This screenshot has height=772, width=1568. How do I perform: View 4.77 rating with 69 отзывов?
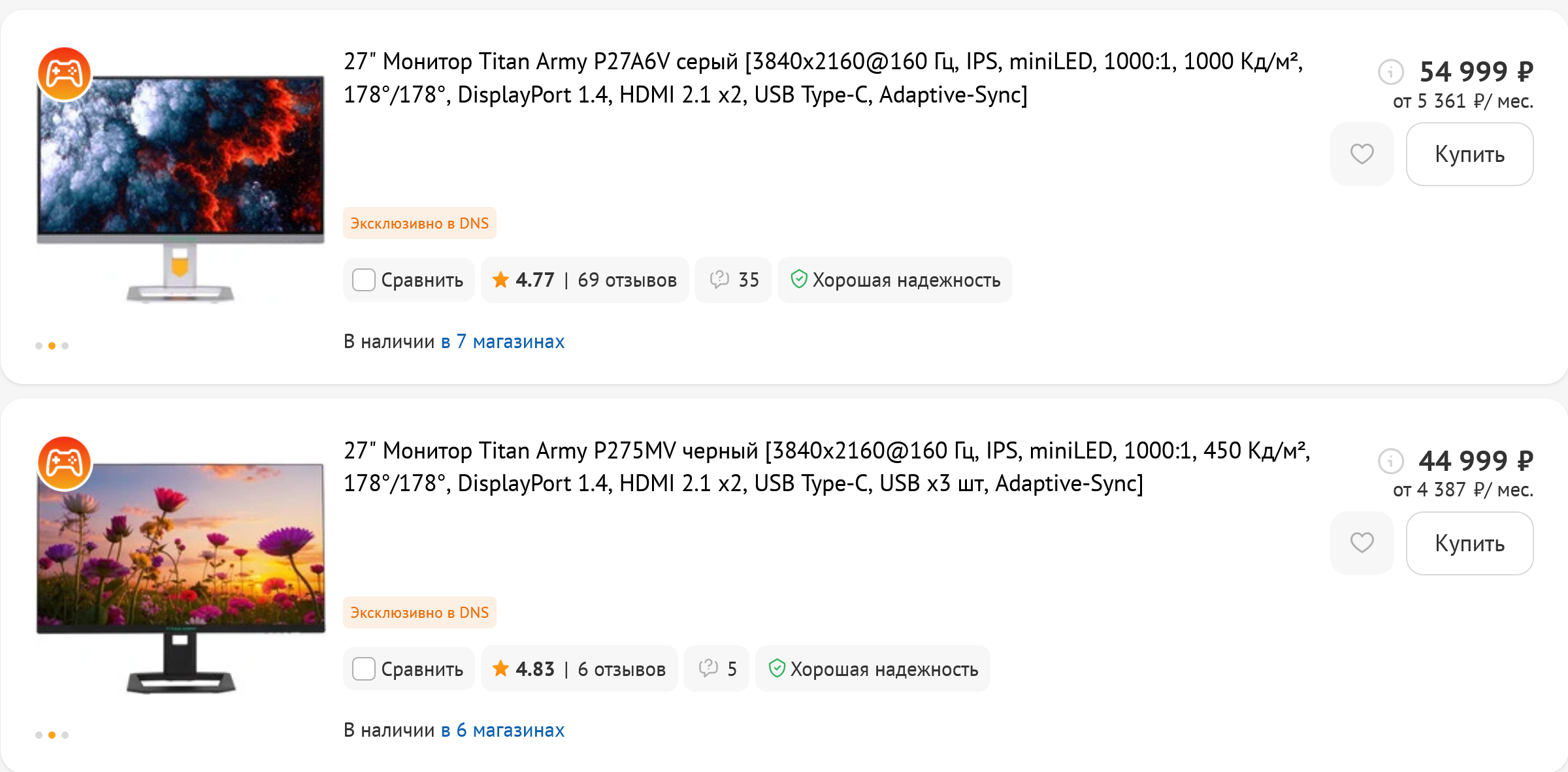585,280
